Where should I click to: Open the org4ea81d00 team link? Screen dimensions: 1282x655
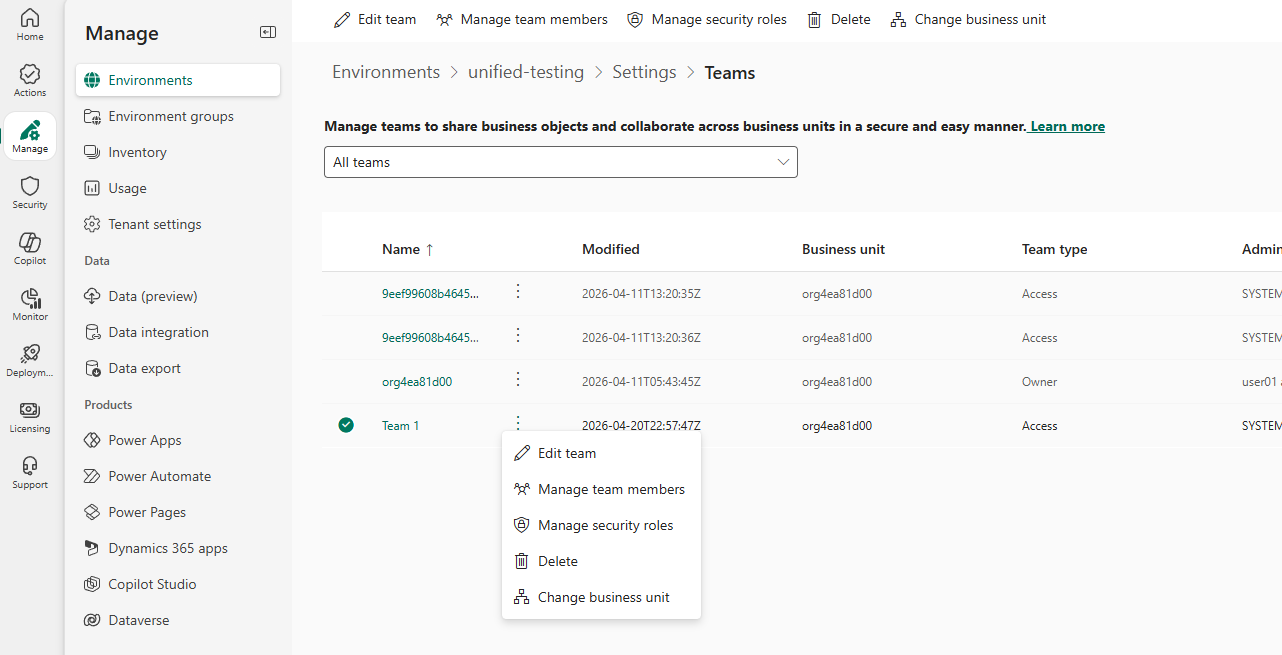[417, 382]
